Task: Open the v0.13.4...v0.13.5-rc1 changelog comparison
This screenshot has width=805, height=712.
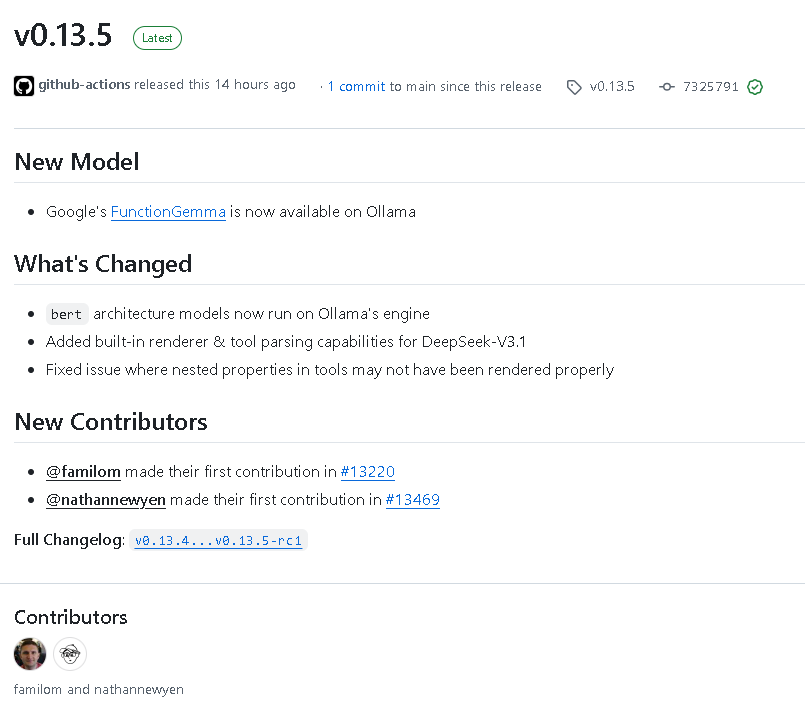Action: [x=218, y=541]
